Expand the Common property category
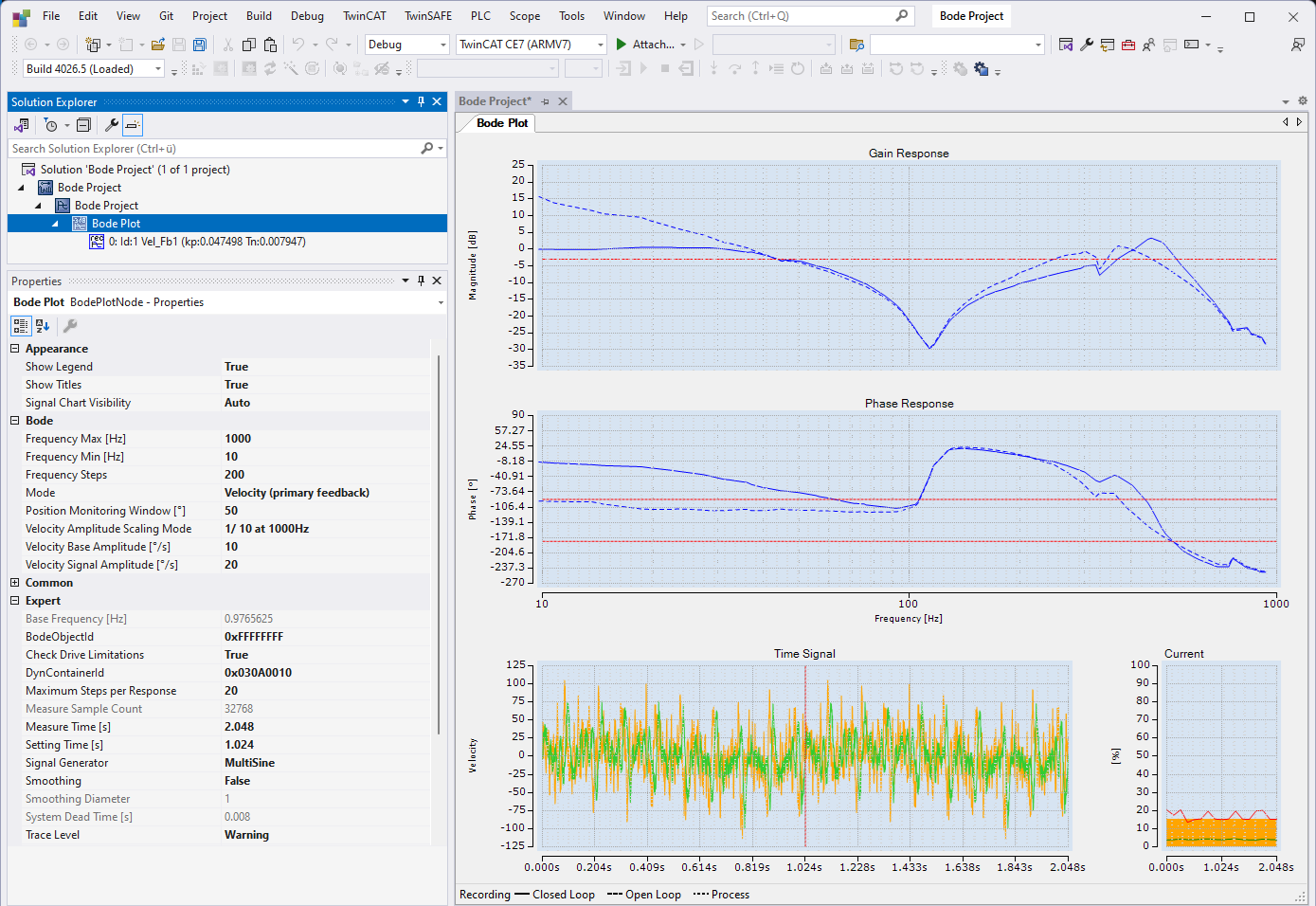 [x=15, y=583]
